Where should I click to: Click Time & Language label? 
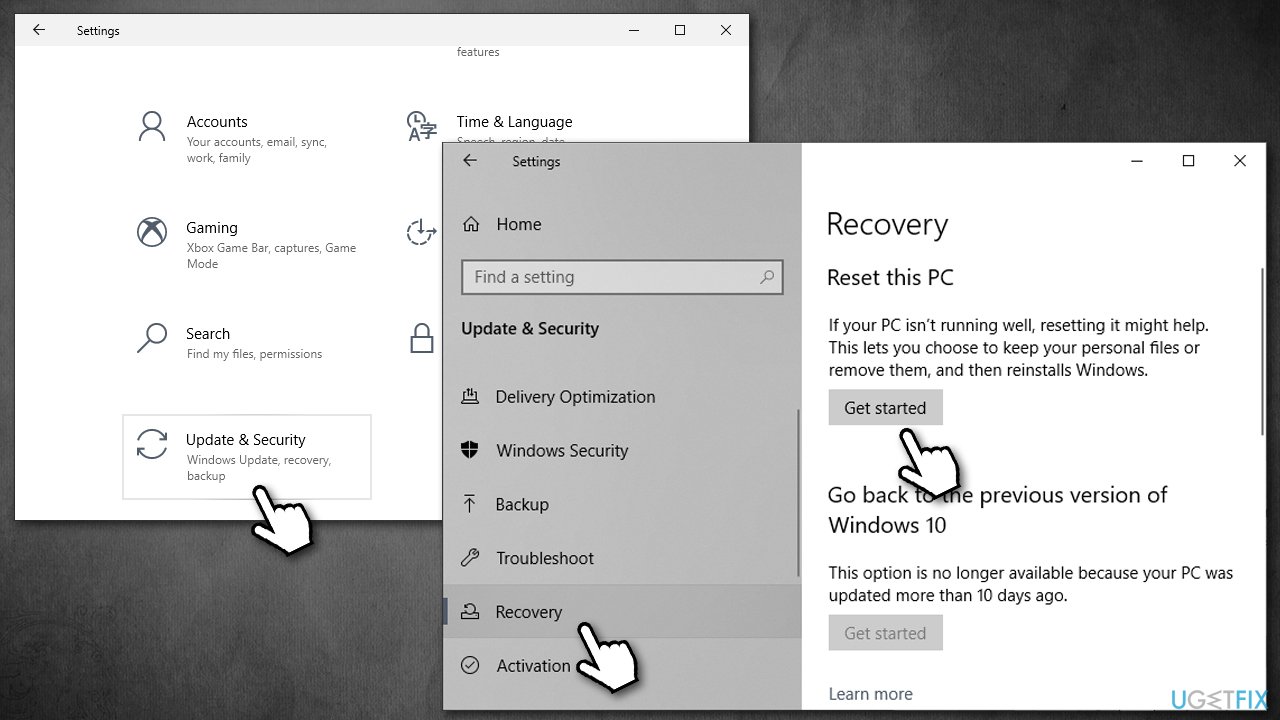(x=514, y=122)
